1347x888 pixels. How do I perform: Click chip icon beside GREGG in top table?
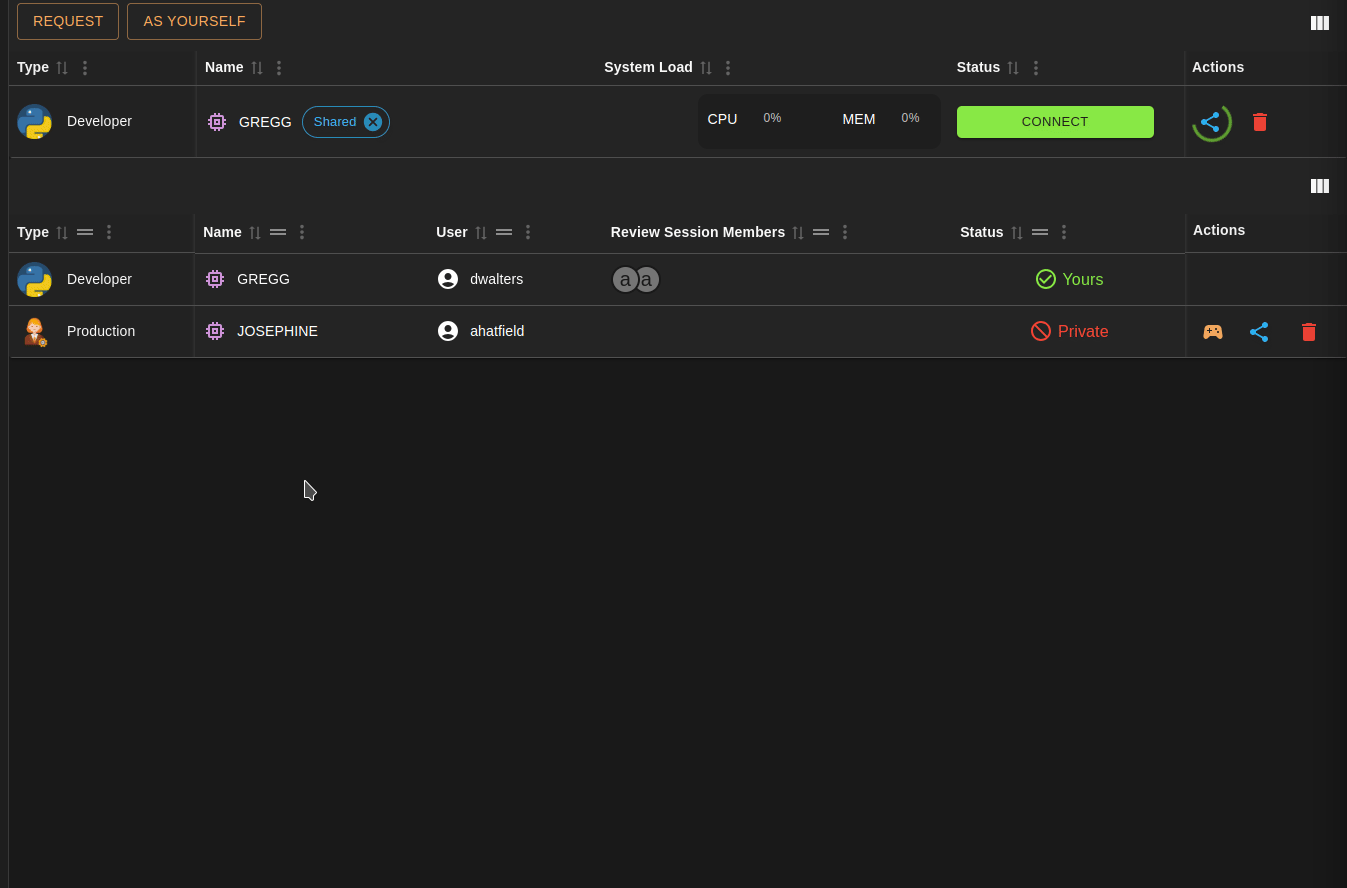click(x=217, y=122)
